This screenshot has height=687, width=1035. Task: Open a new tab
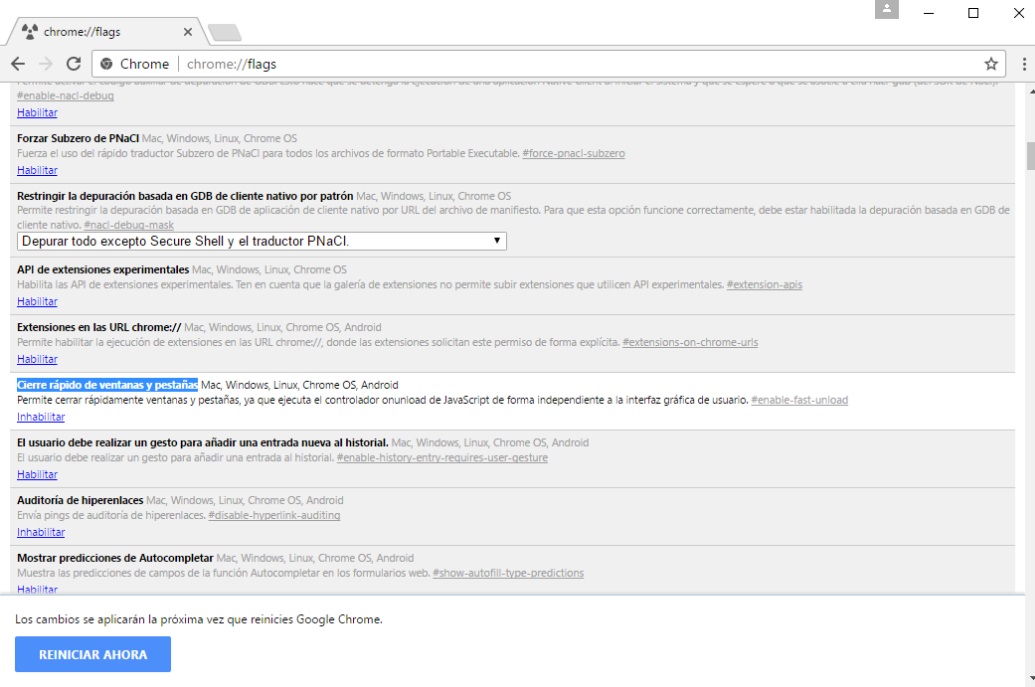click(224, 33)
